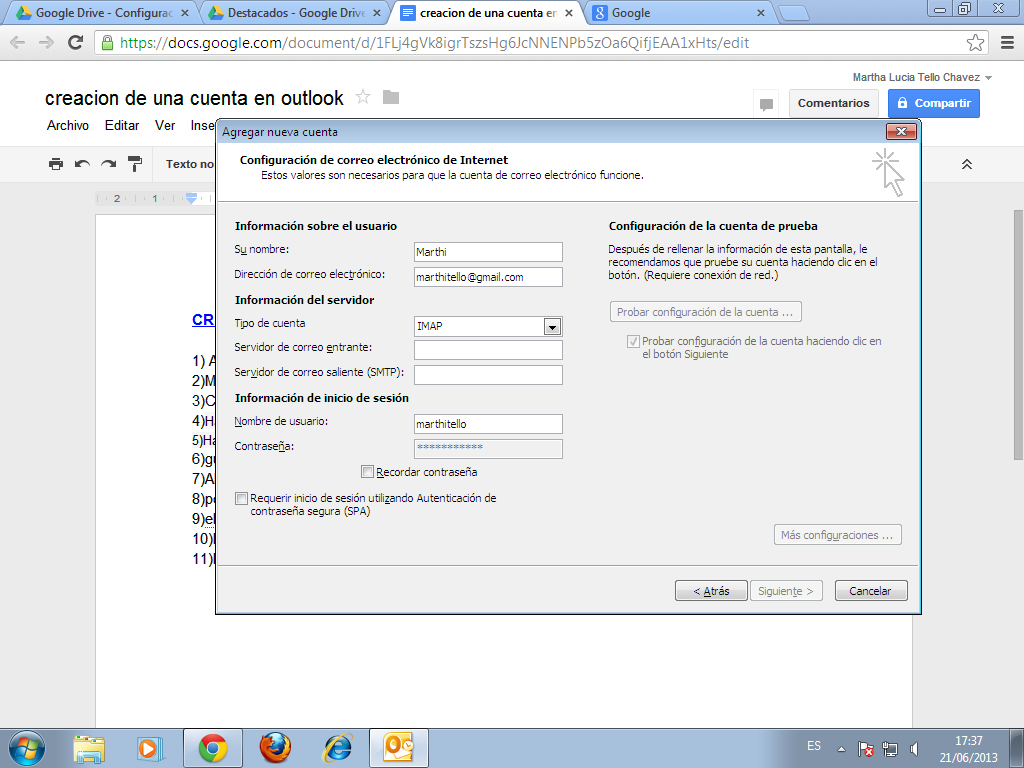Click the Servidor de correo saliente SMTP field
The height and width of the screenshot is (768, 1024).
[x=488, y=375]
